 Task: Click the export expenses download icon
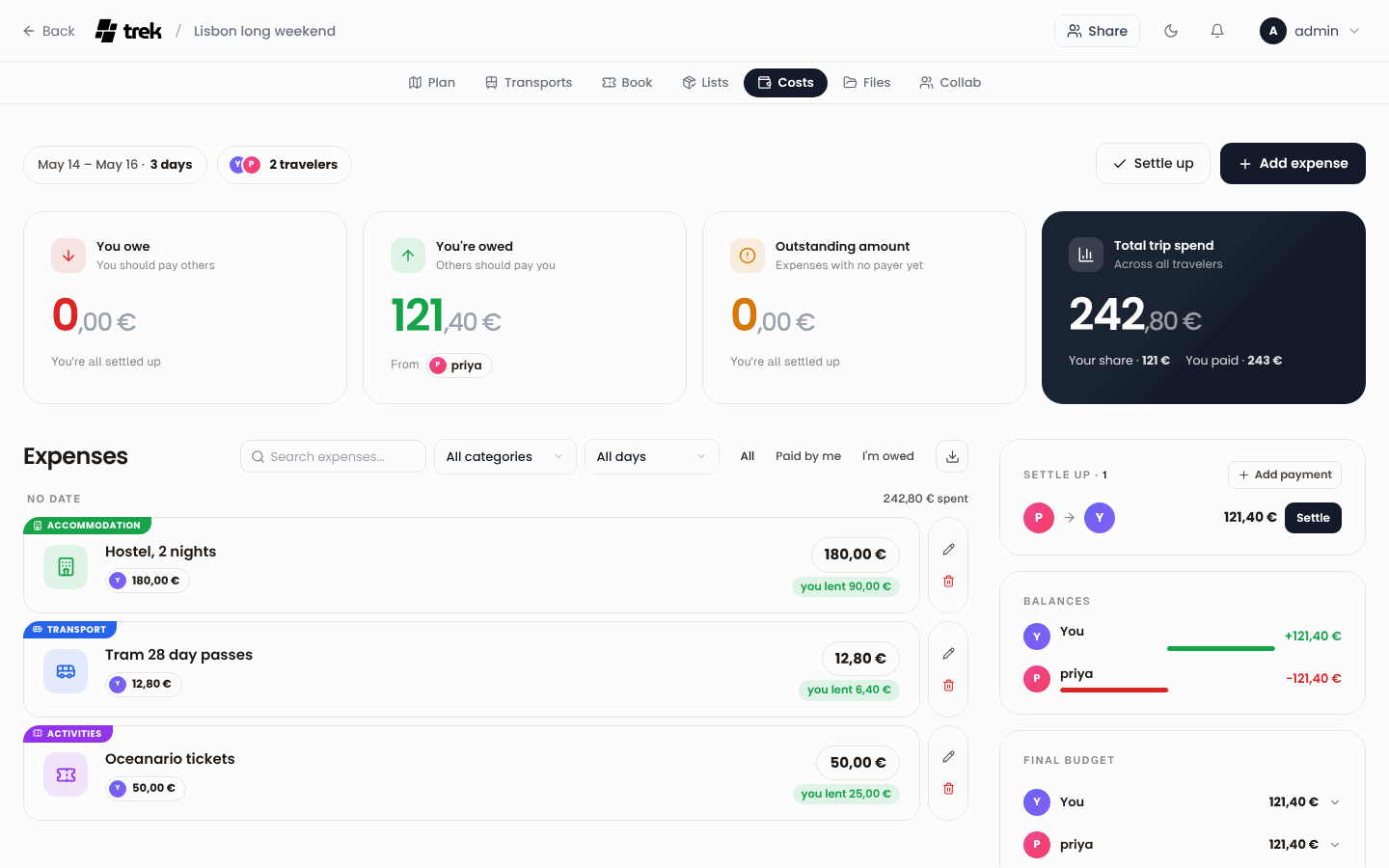tap(952, 456)
